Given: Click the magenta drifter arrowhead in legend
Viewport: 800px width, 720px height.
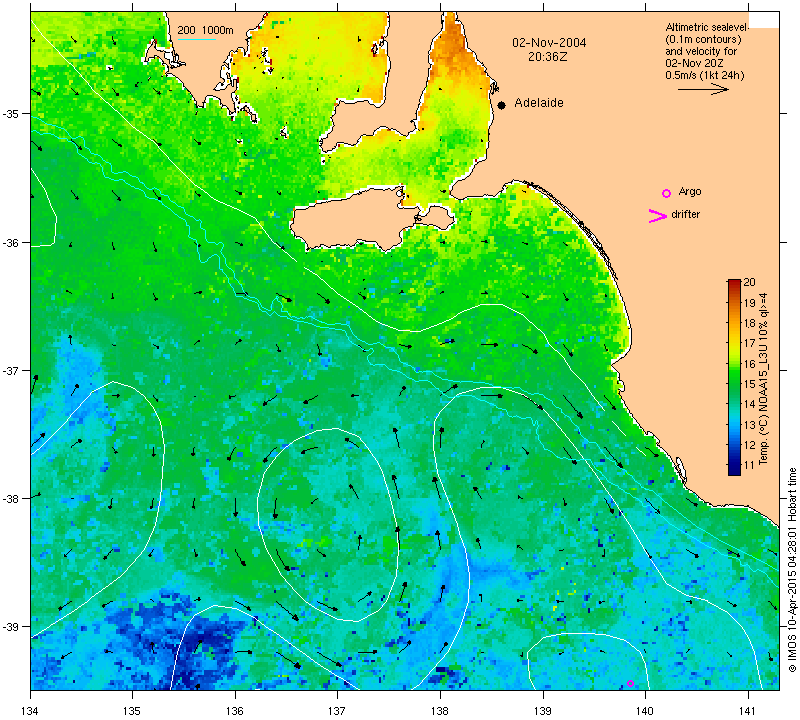Looking at the screenshot, I should (x=657, y=216).
